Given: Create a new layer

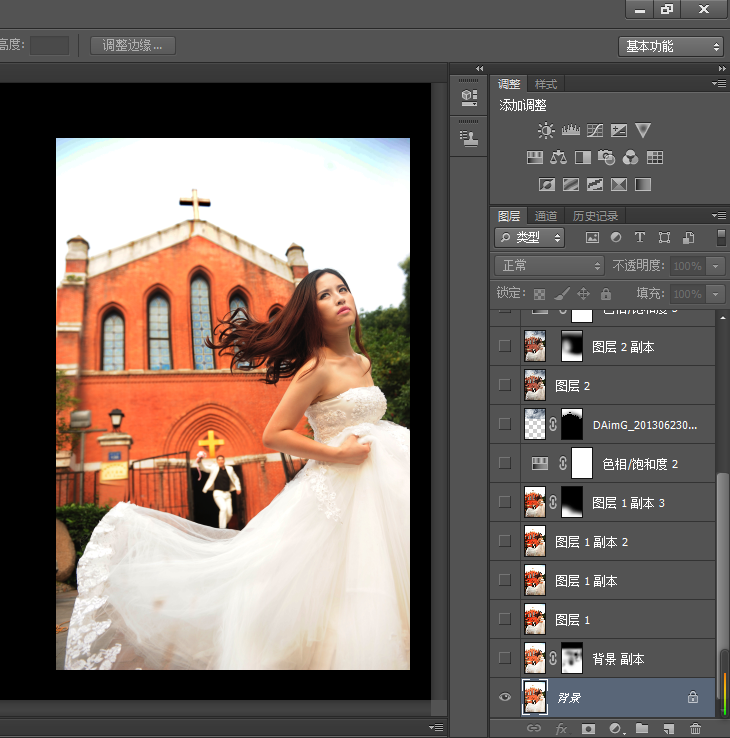Looking at the screenshot, I should point(669,729).
